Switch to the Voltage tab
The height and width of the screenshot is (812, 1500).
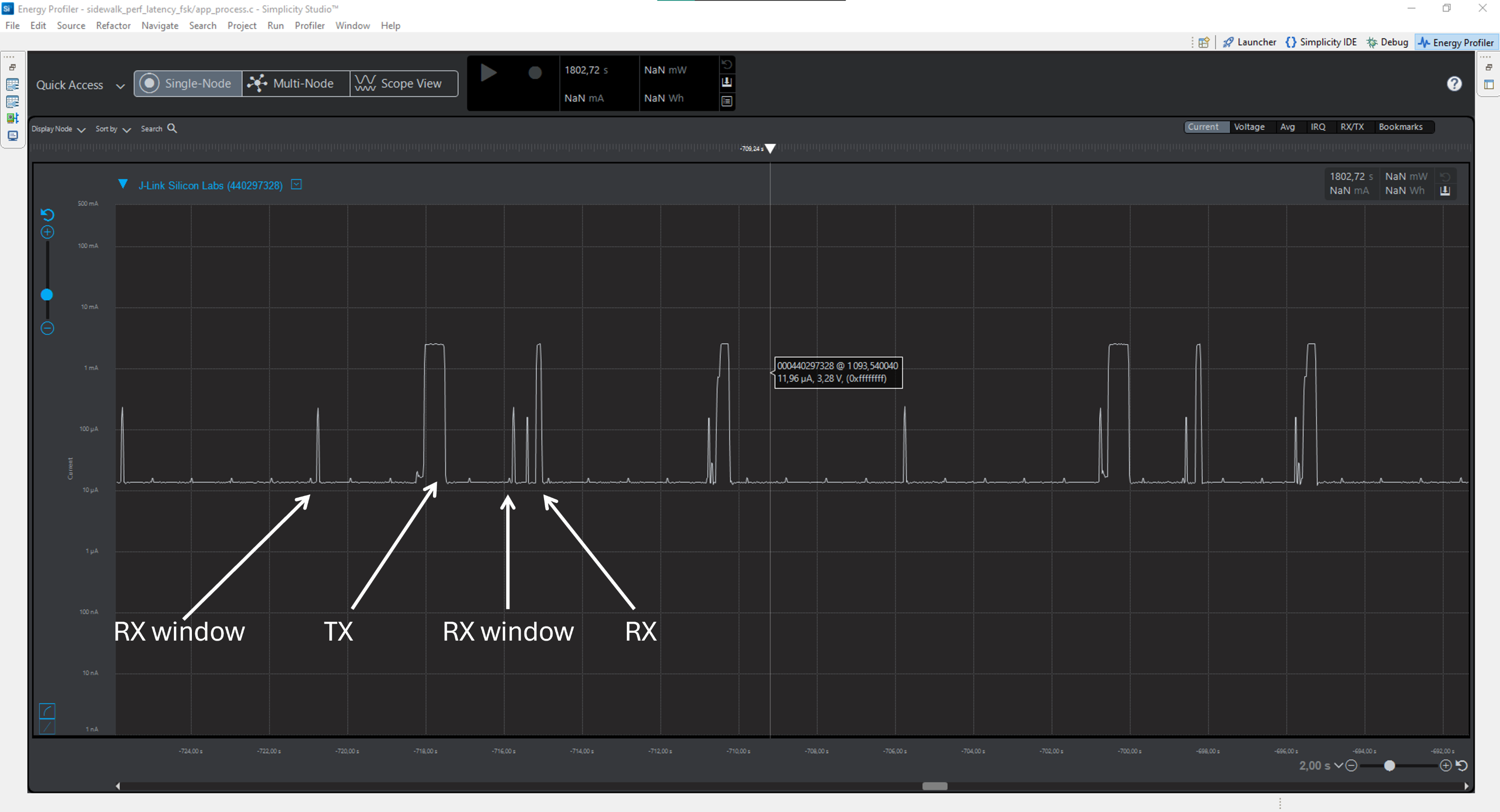point(1249,126)
